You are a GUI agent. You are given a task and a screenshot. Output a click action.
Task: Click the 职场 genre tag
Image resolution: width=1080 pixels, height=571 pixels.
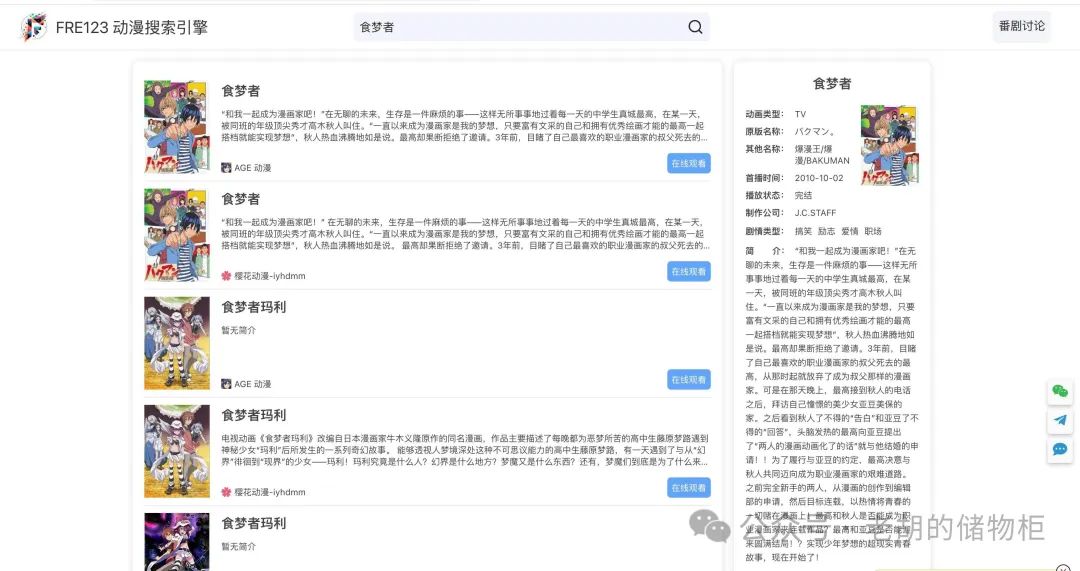click(873, 231)
